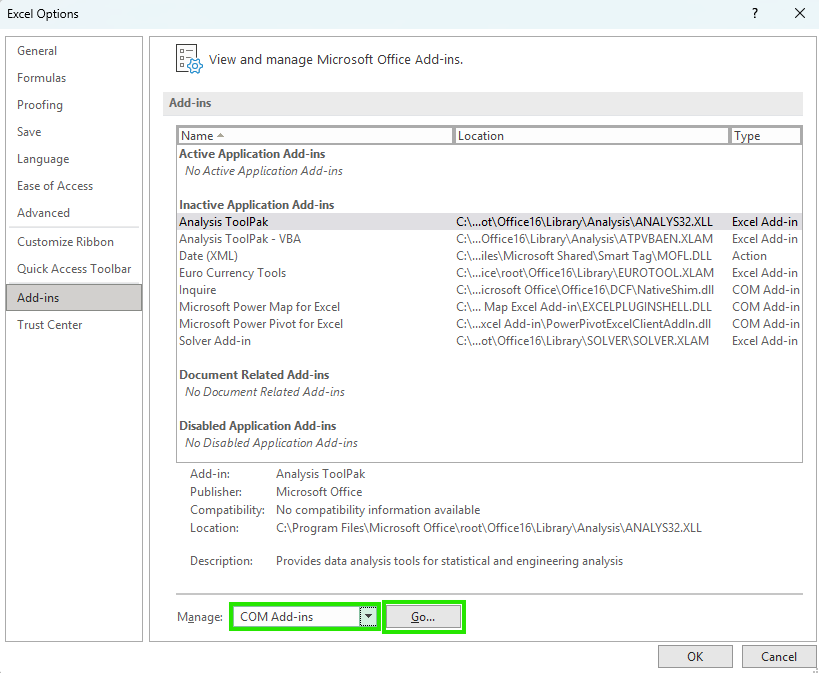Screen dimensions: 819x673
Task: Click the Document Related Add-ins heading
Action: (254, 375)
